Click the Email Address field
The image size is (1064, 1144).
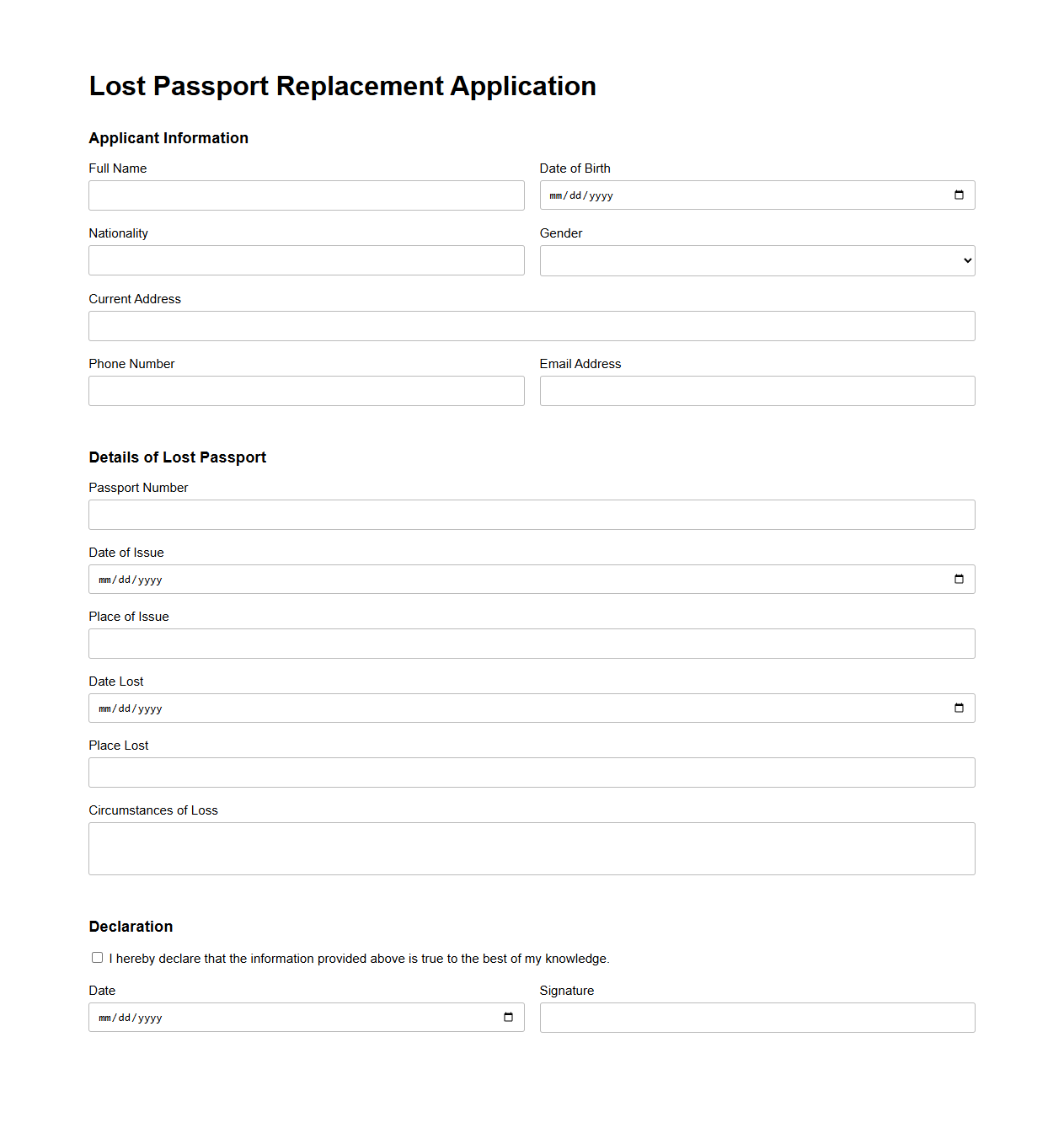(x=757, y=390)
